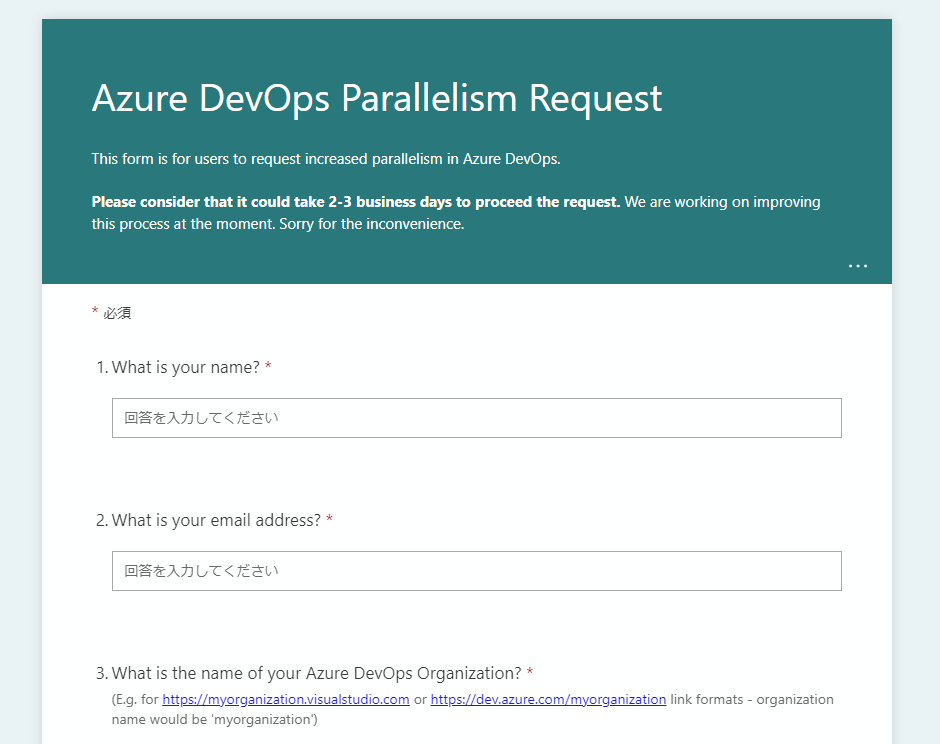Open the myorganization.visualstudio.com link
Viewport: 940px width, 744px height.
(285, 699)
